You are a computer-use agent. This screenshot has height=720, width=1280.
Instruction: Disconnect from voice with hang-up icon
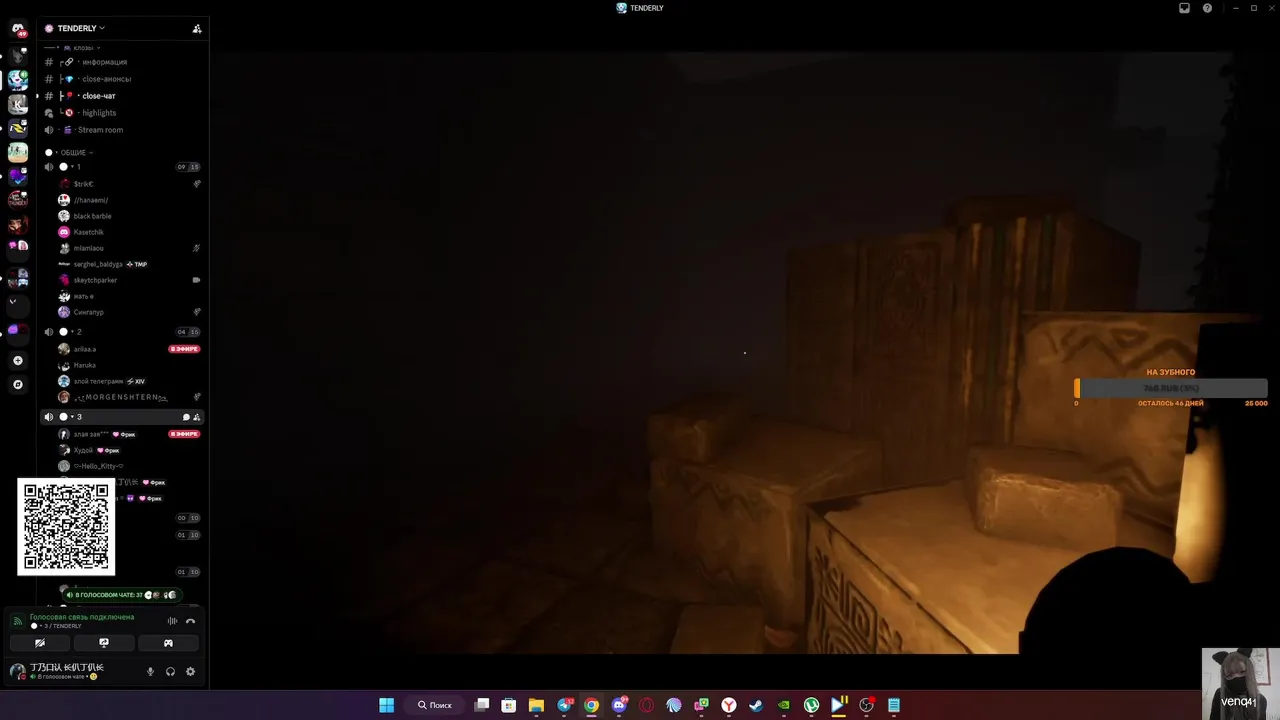pyautogui.click(x=190, y=621)
